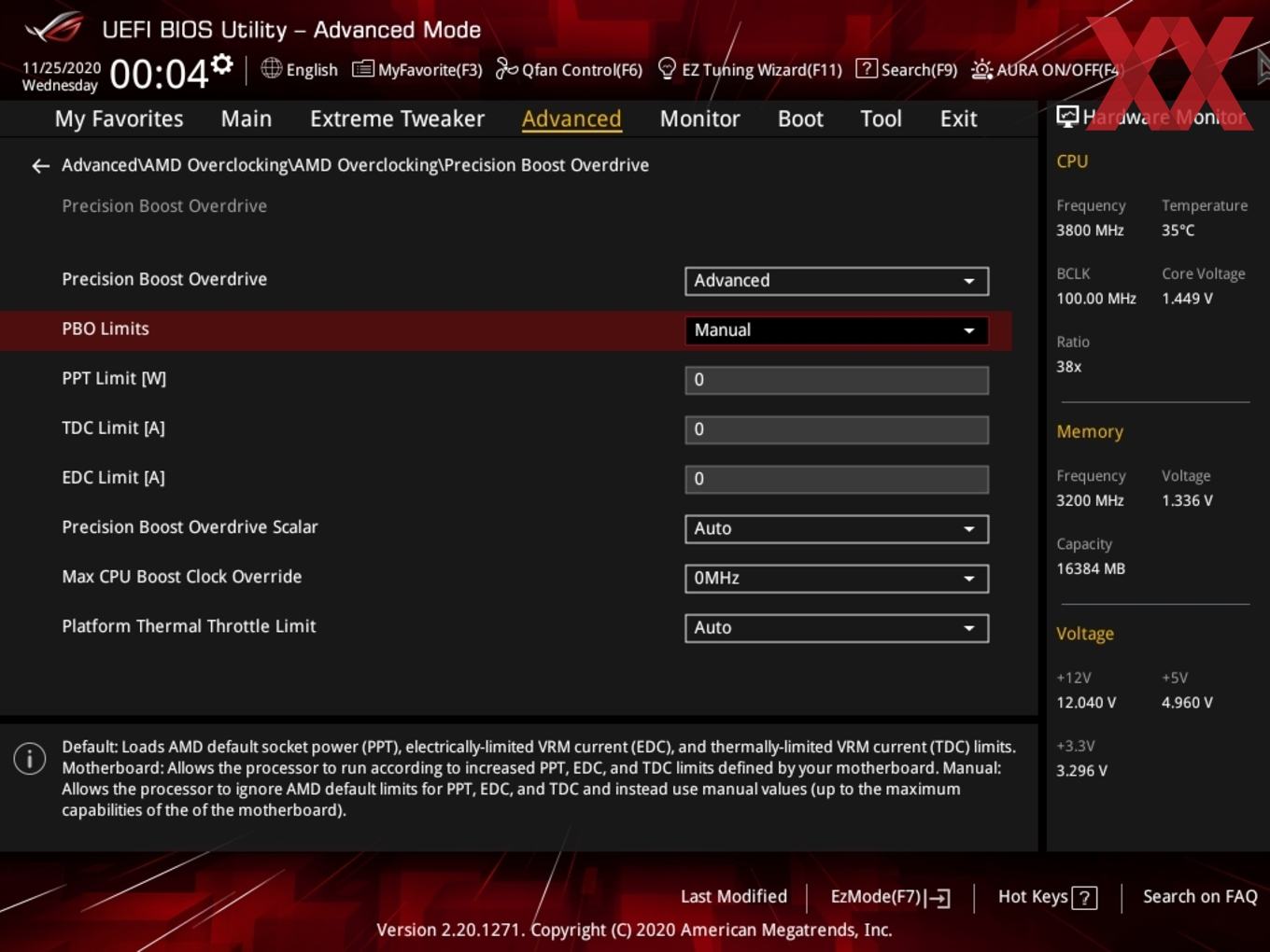Open Search(F9) question icon
Viewport: 1270px width, 952px height.
pos(866,68)
